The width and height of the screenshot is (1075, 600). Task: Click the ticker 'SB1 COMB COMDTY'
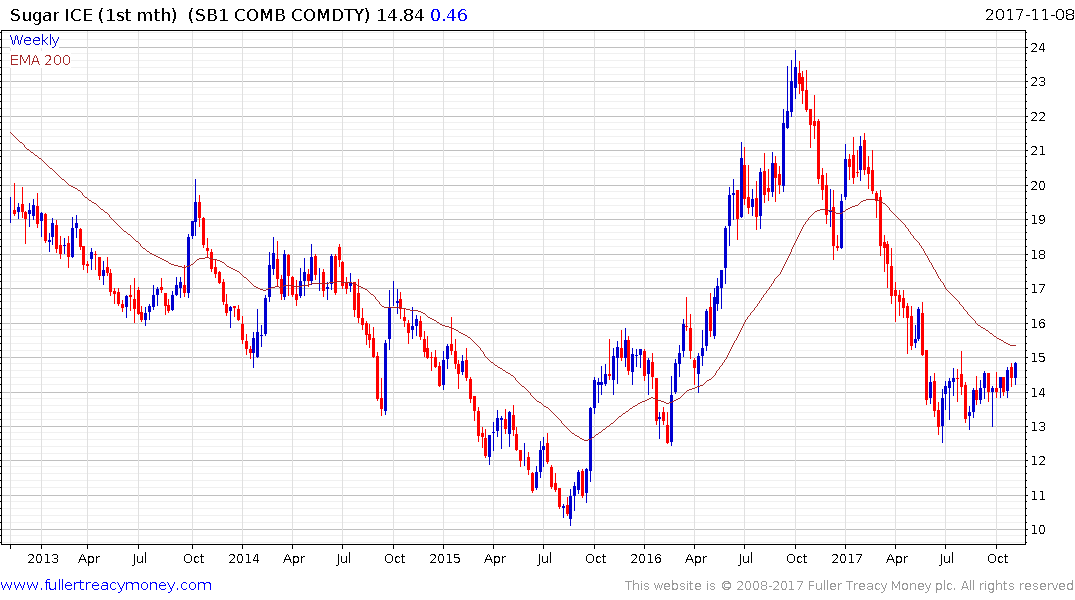(x=279, y=15)
